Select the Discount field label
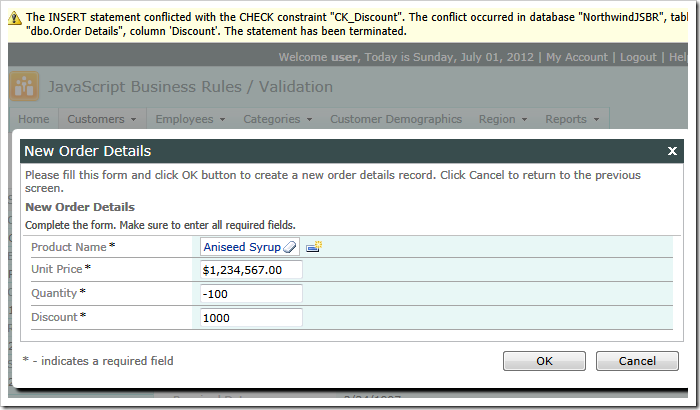The width and height of the screenshot is (700, 410). (54, 317)
